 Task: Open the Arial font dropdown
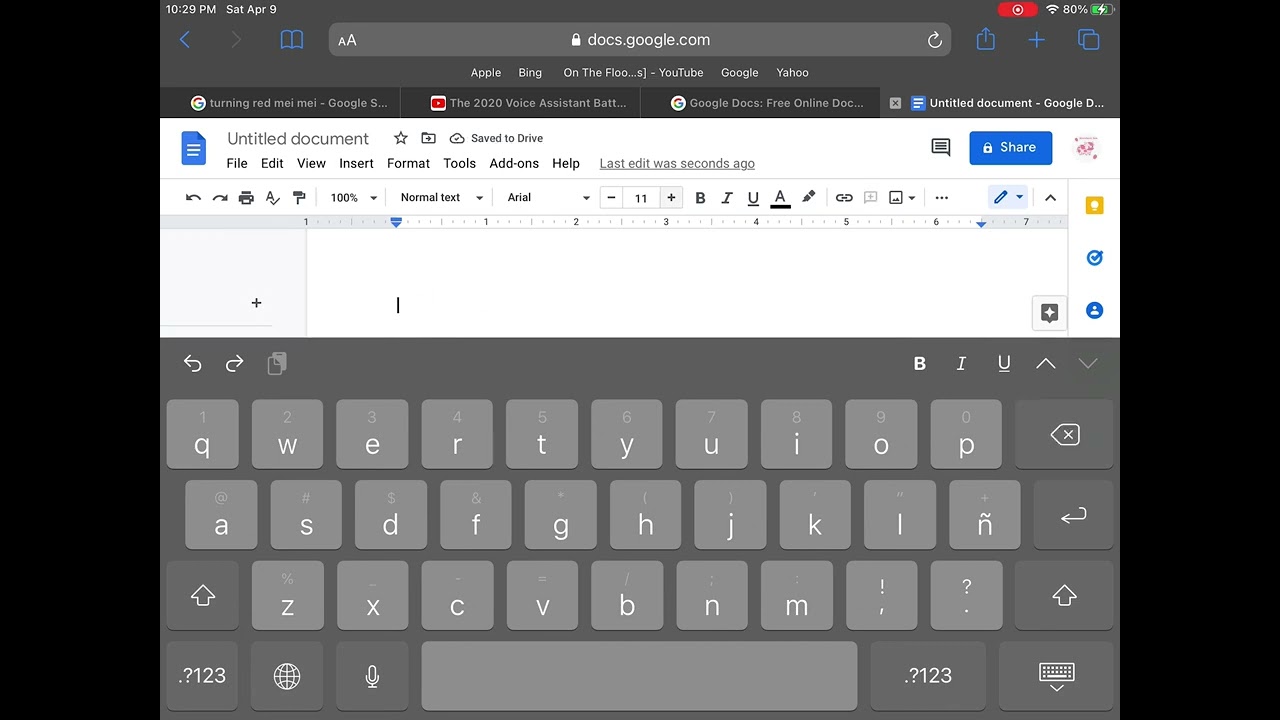click(548, 198)
